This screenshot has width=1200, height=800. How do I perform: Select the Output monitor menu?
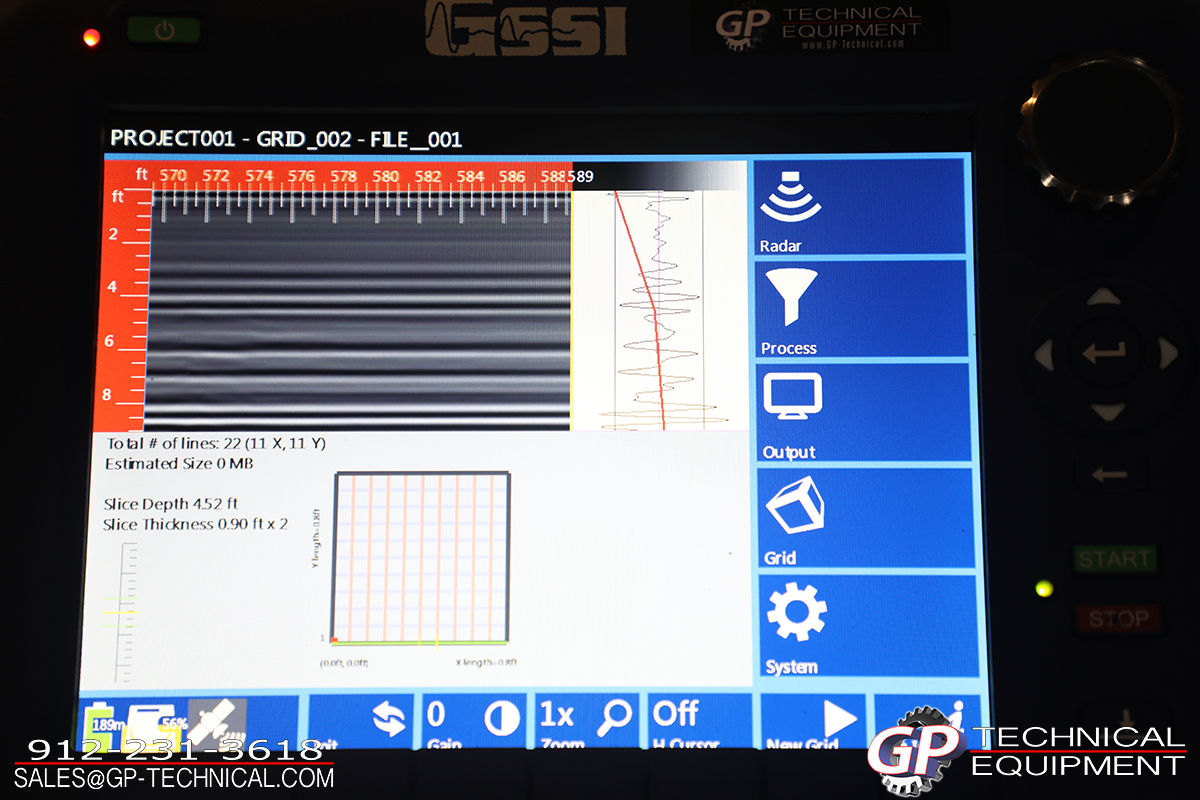coord(860,414)
